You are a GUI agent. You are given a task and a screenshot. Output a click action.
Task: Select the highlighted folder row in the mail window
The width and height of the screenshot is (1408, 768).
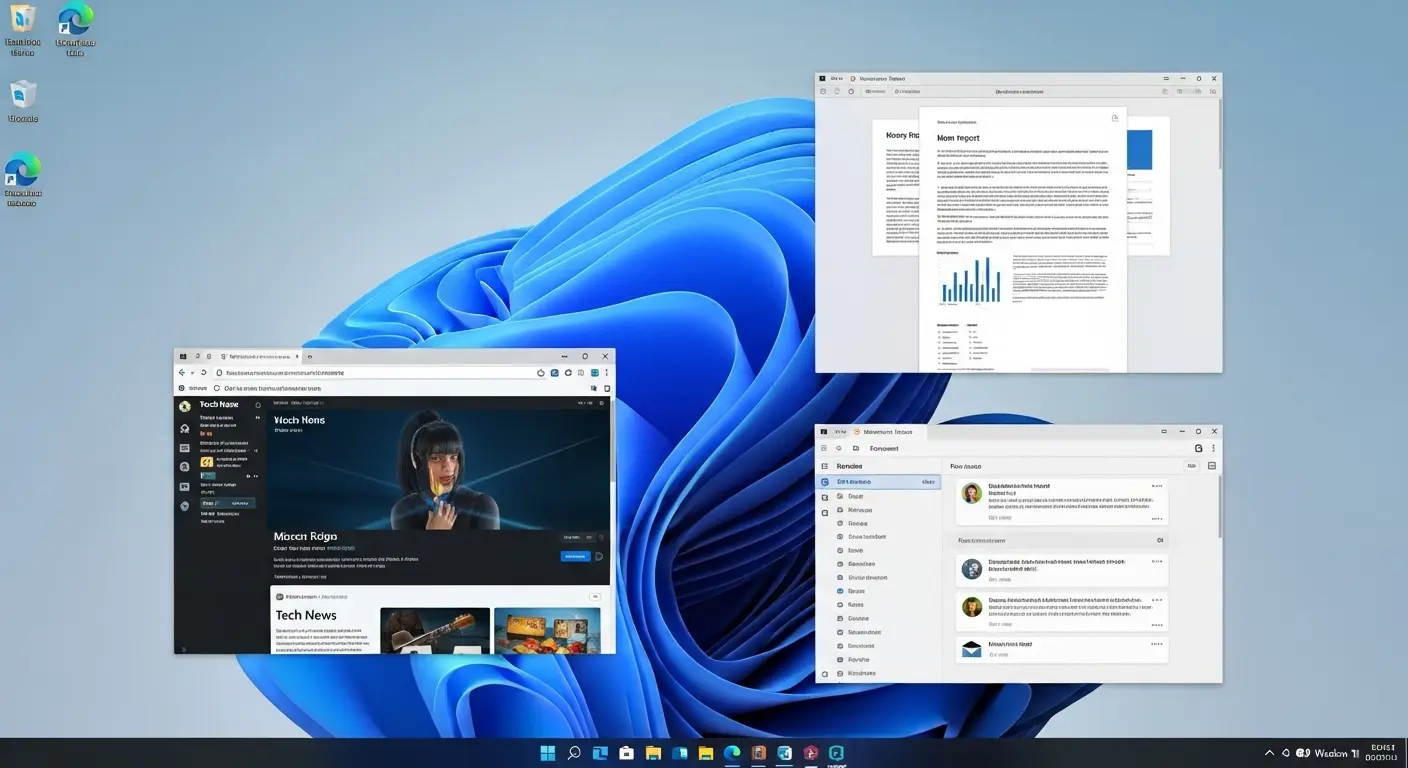878,482
